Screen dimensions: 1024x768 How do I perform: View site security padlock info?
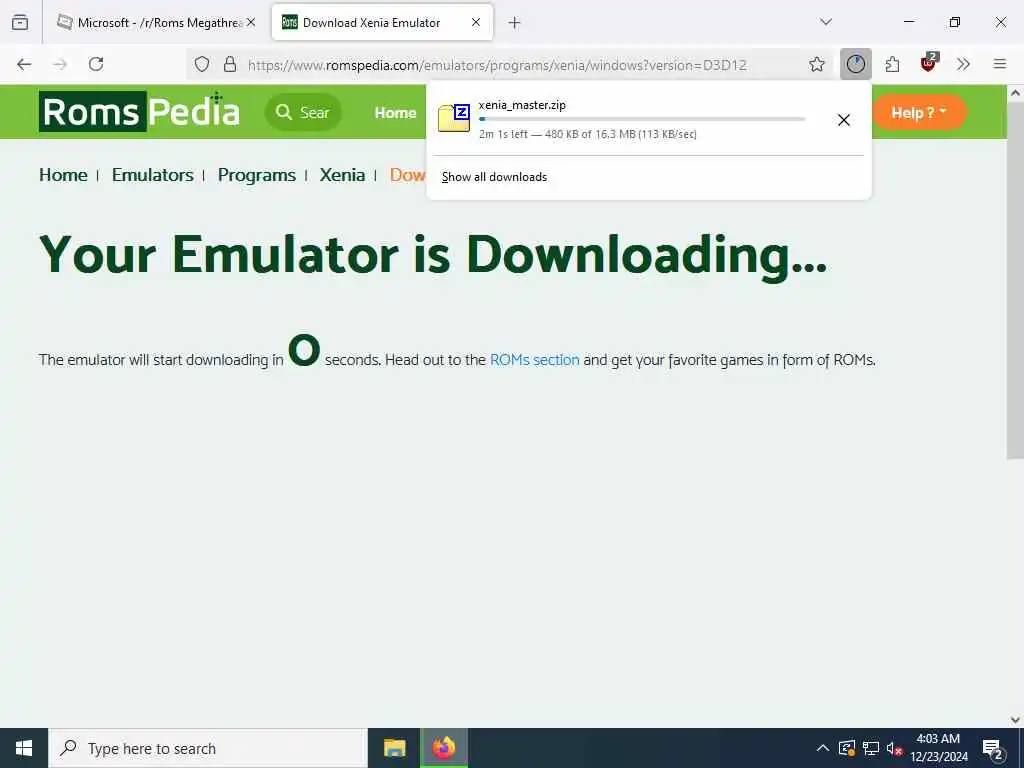230,64
